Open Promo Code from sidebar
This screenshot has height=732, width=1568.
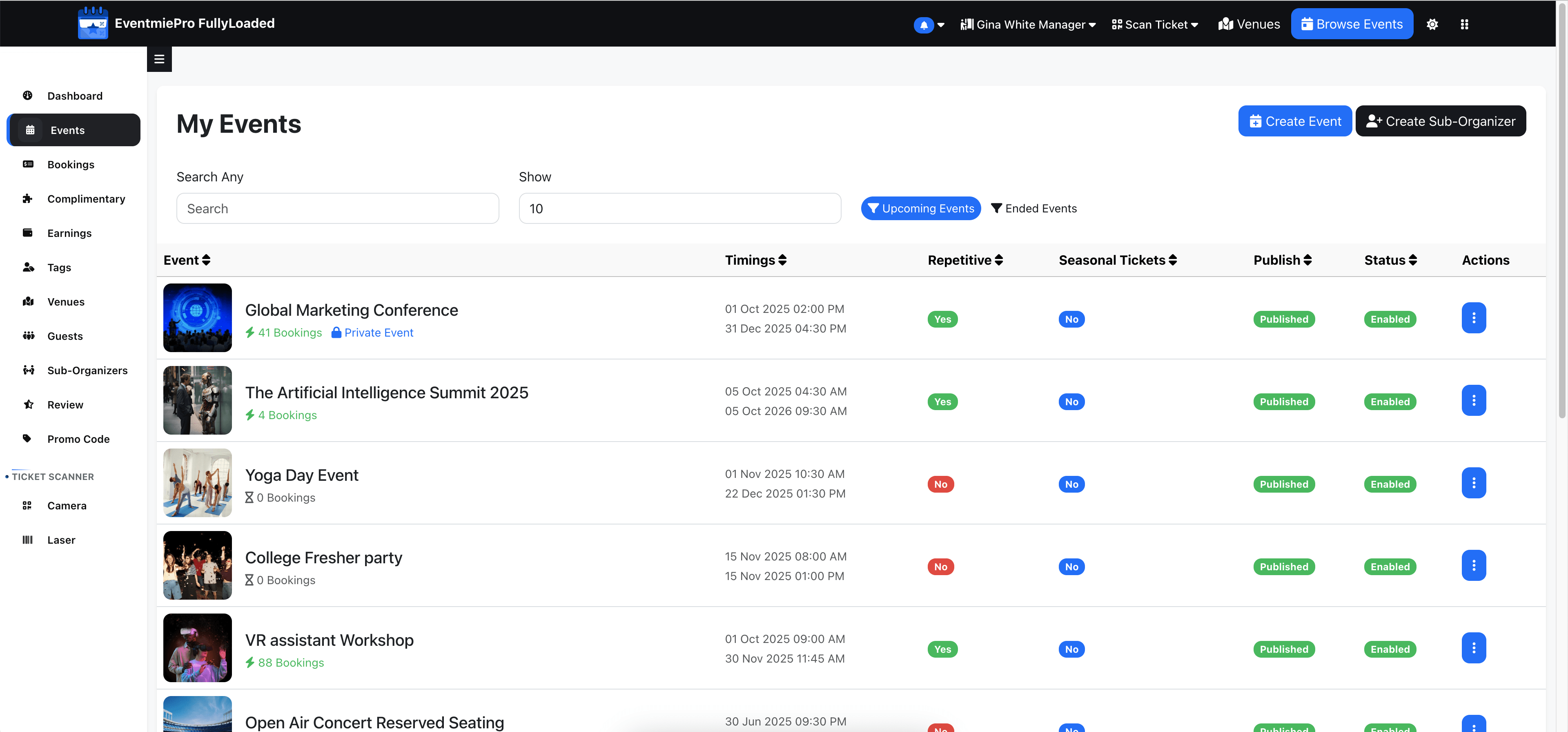78,439
